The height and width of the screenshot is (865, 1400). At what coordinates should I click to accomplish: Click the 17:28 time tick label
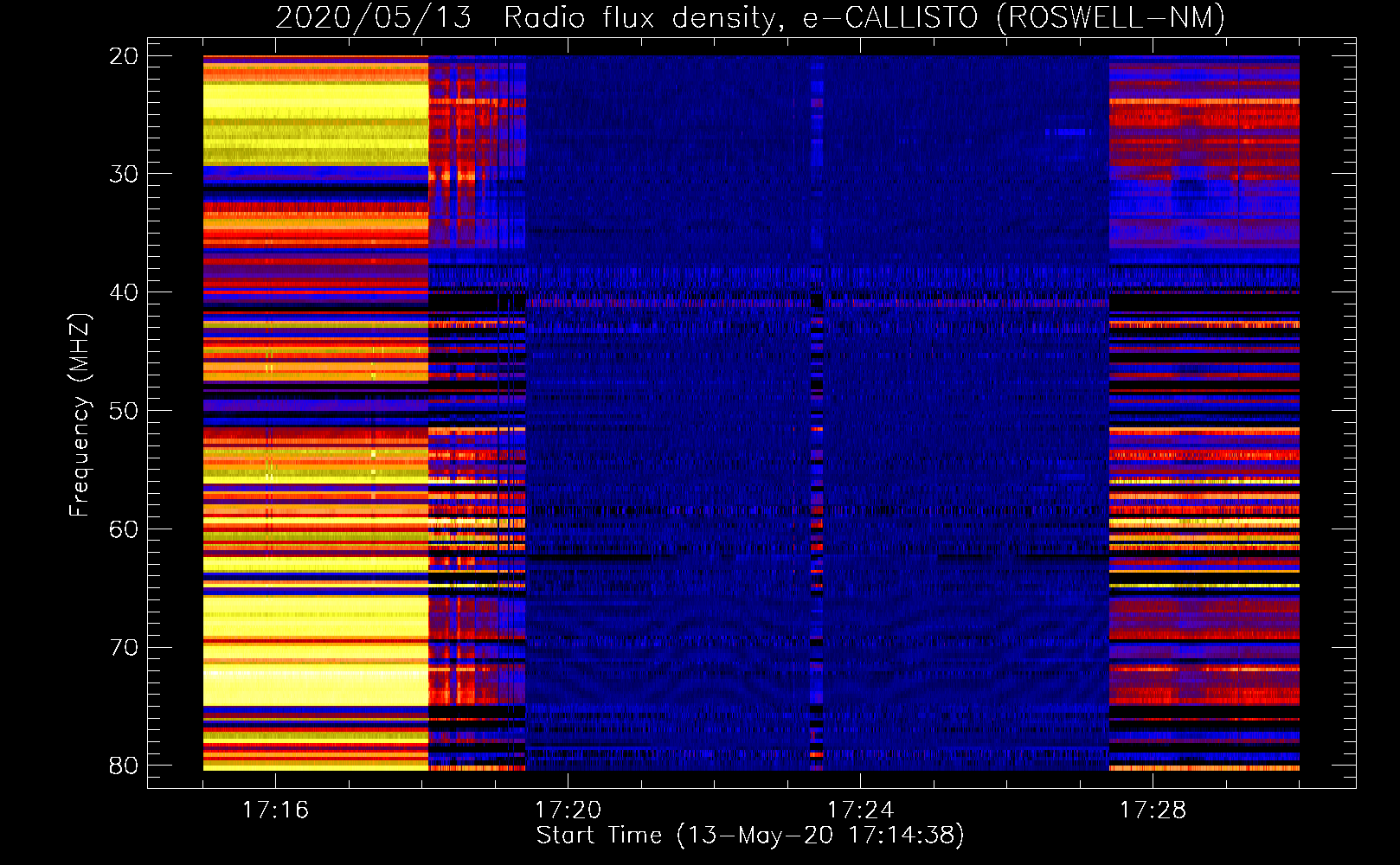click(1153, 811)
